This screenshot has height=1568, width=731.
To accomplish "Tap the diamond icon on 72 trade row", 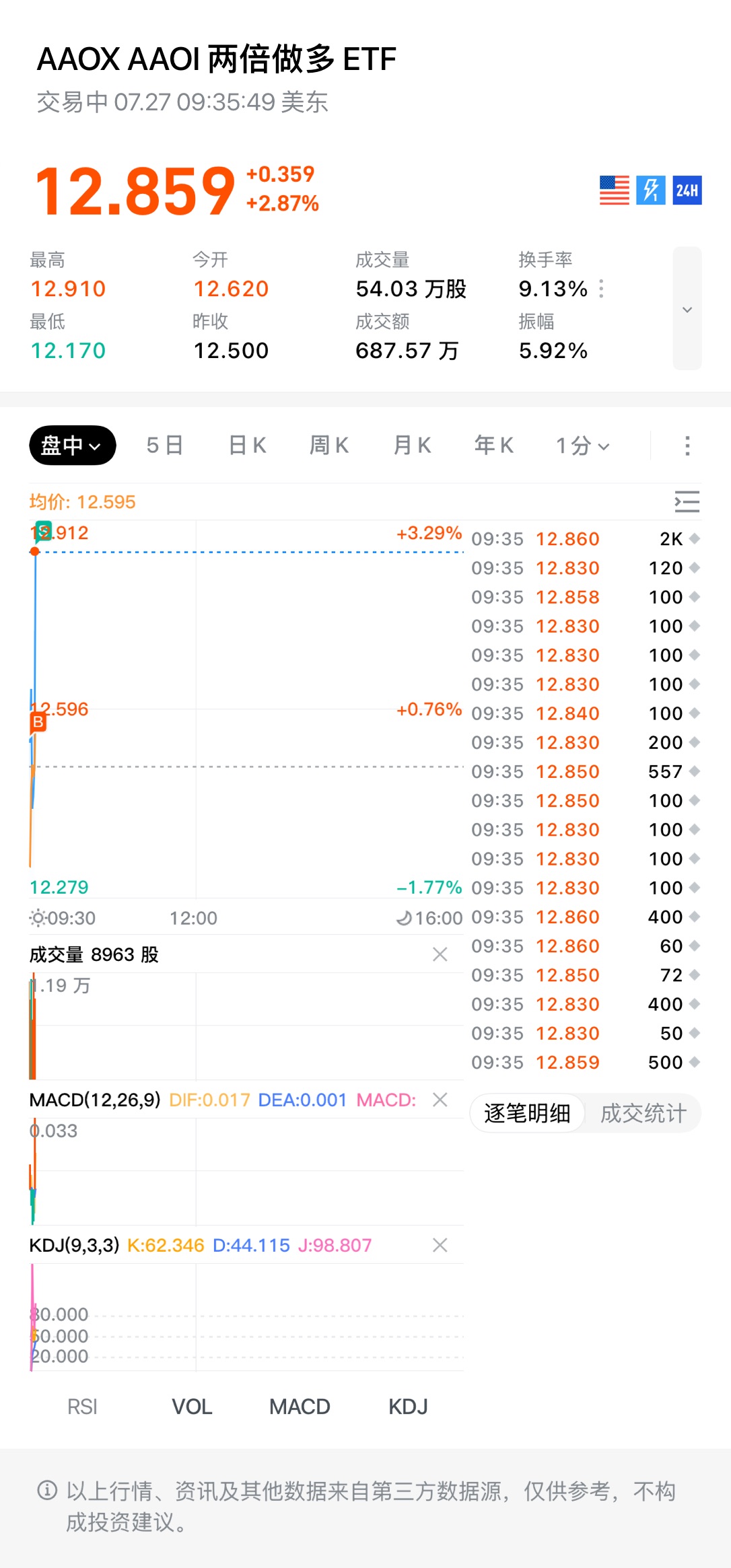I will [x=695, y=974].
